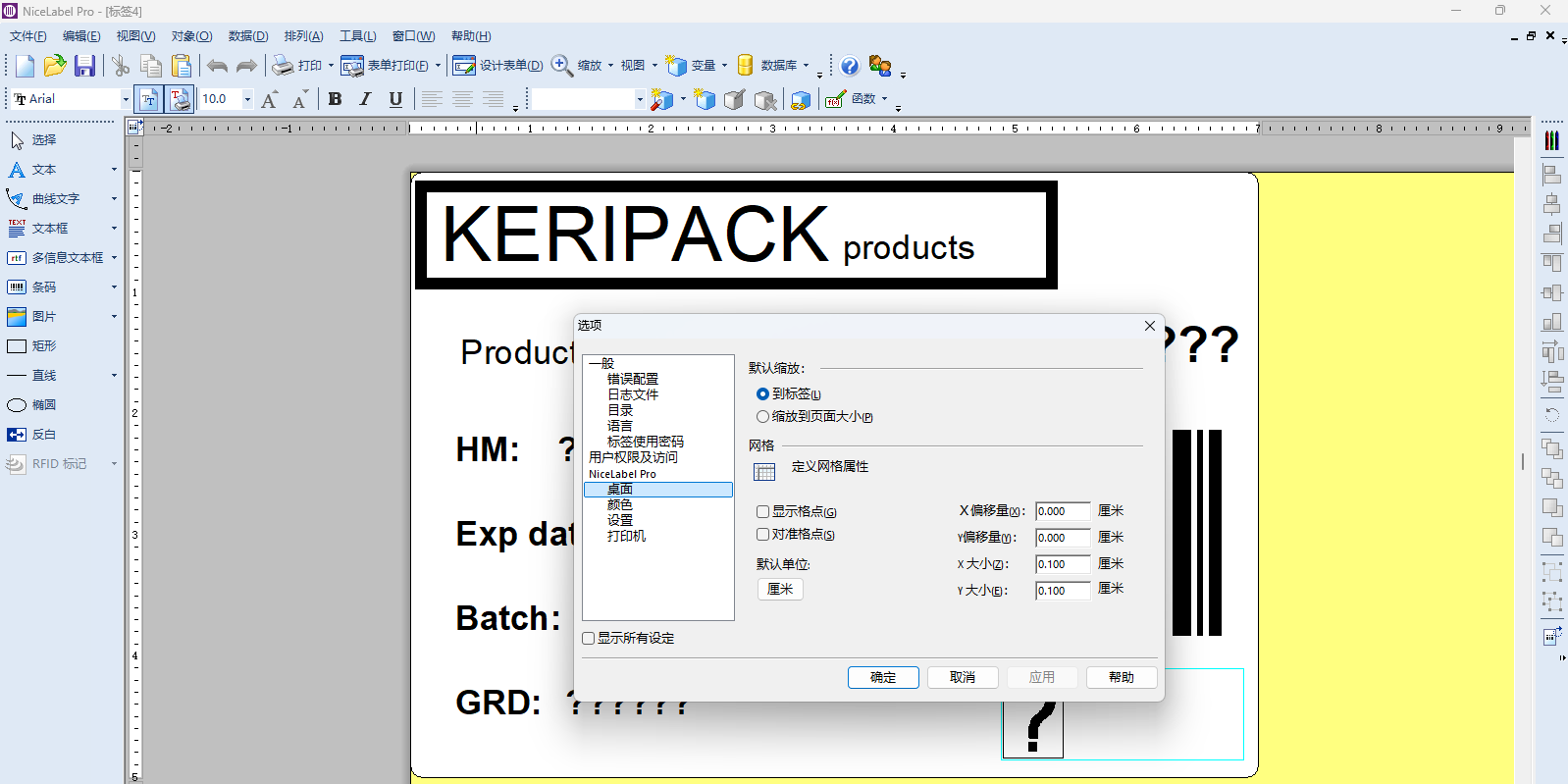Open the blue help question icon
1568x784 pixels.
850,66
